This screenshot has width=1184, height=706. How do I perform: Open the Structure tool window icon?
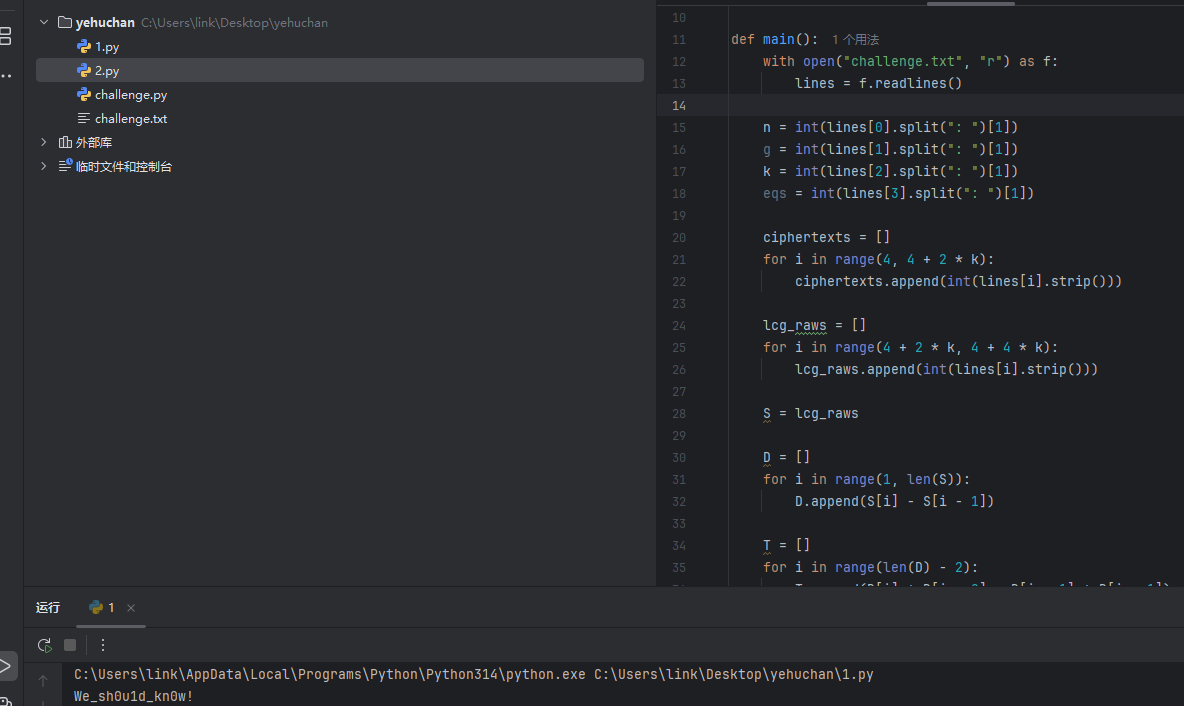[x=6, y=37]
